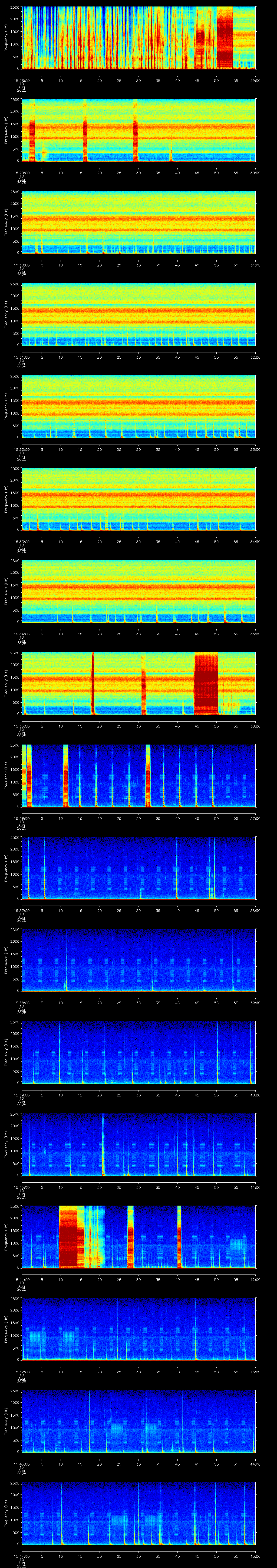Click the spectrogram panel starting at 15:43:00
Screen dimensions: 277x1568
pyautogui.click(x=139, y=1421)
